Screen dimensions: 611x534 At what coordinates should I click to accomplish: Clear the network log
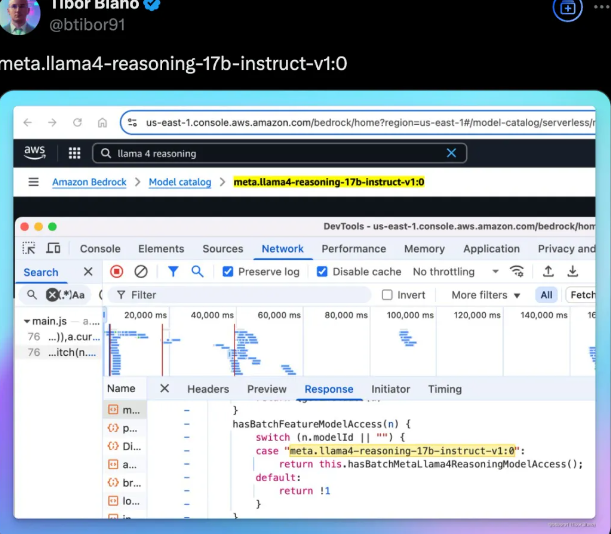[x=141, y=272]
